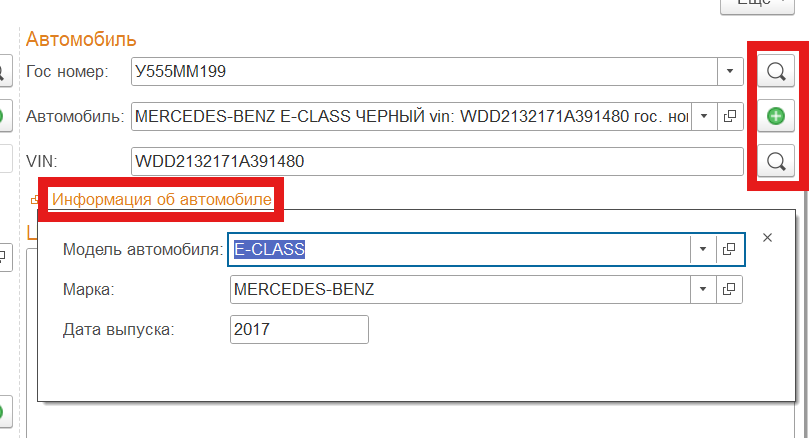Open the Модель автомобиля dropdown list
This screenshot has width=809, height=438.
pos(703,249)
